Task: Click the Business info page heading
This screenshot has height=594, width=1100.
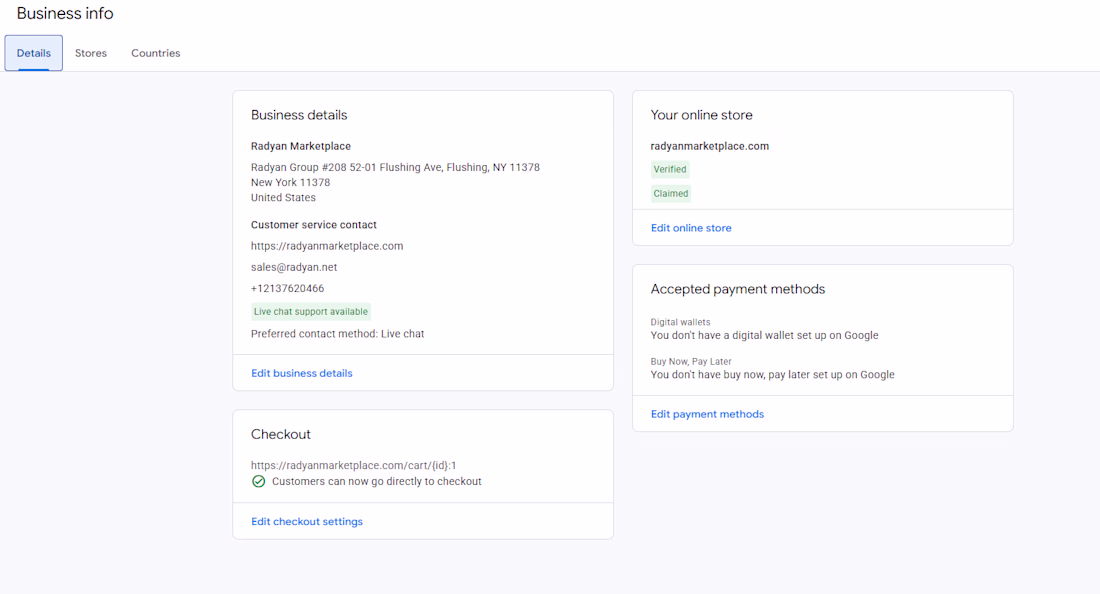Action: [65, 13]
